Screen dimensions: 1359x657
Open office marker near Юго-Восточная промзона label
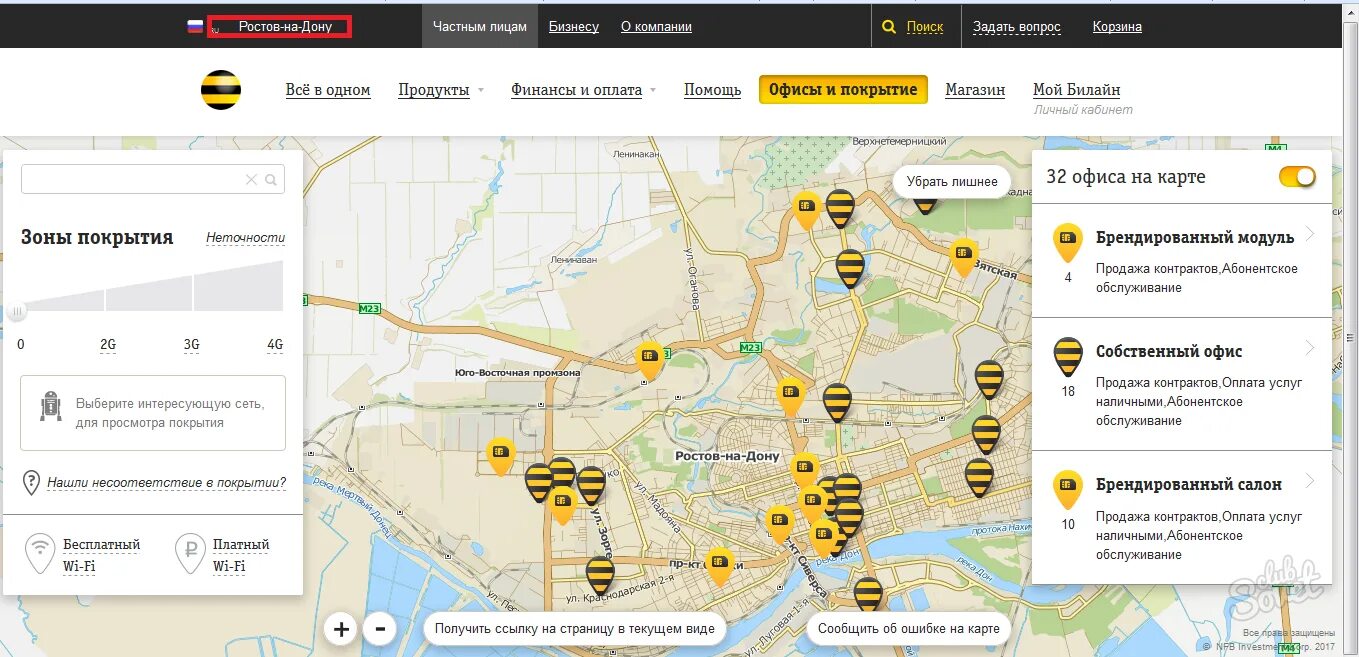[x=650, y=361]
